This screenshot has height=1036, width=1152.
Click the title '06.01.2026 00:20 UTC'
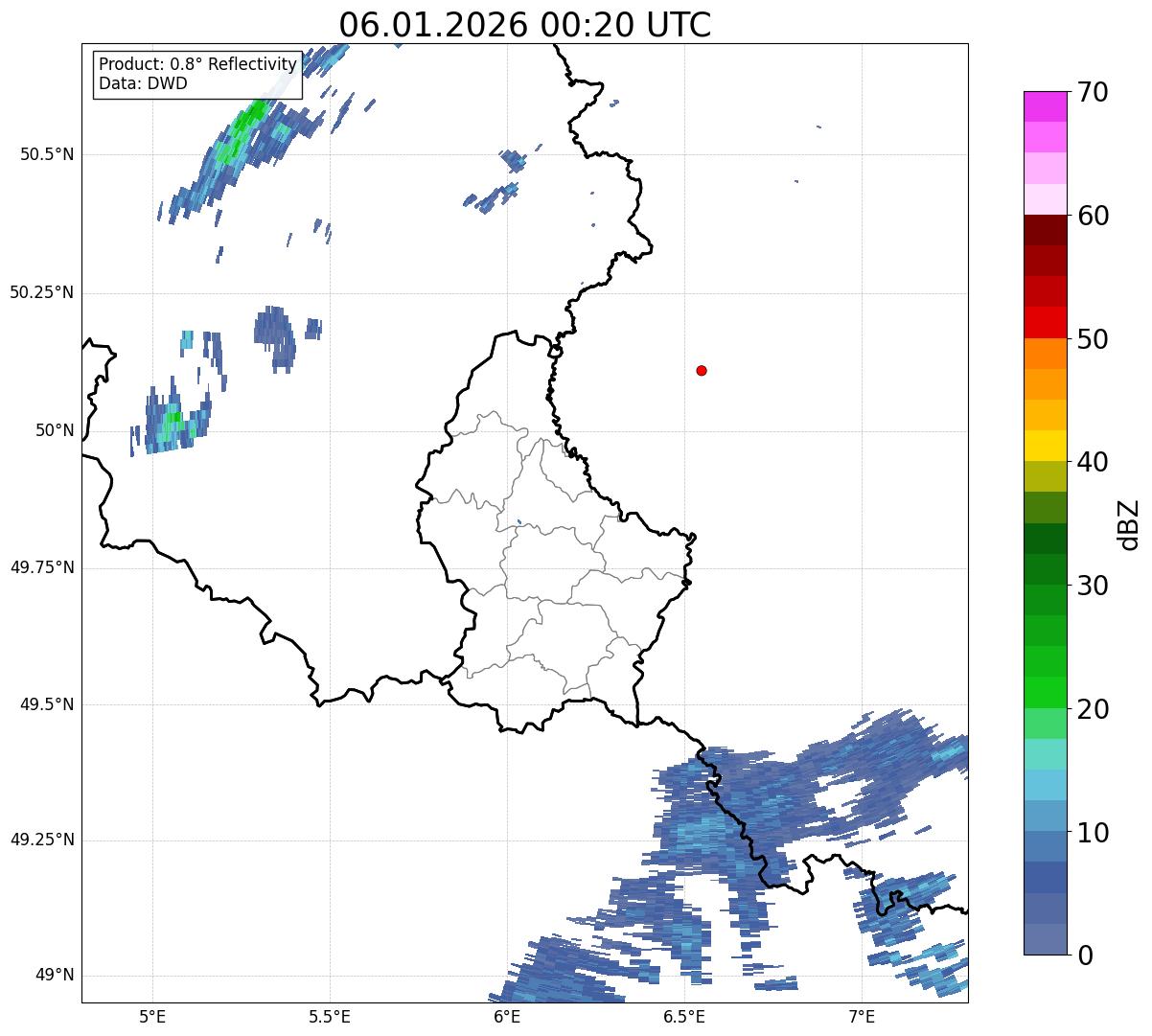pos(525,25)
